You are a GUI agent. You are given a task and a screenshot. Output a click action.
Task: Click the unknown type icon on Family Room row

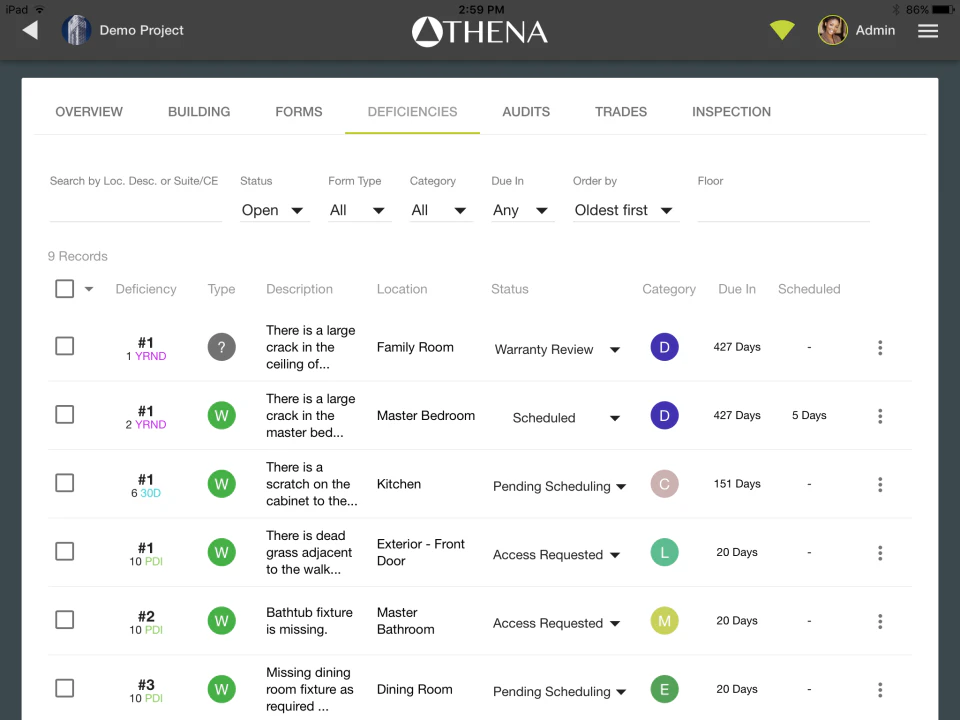[221, 347]
